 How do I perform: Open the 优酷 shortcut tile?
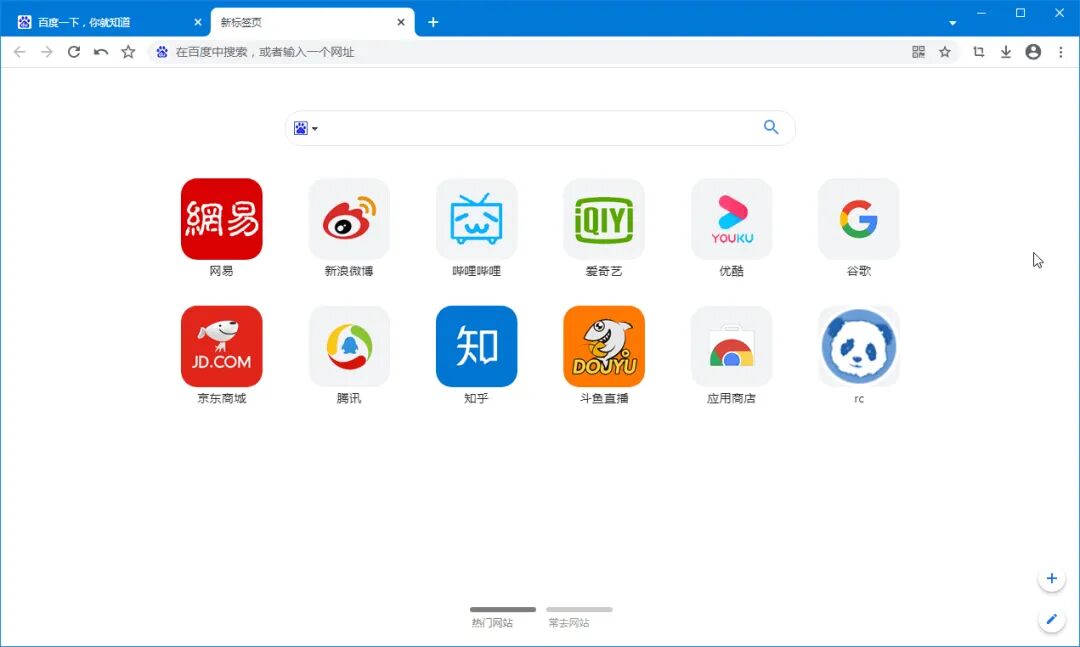click(x=731, y=219)
